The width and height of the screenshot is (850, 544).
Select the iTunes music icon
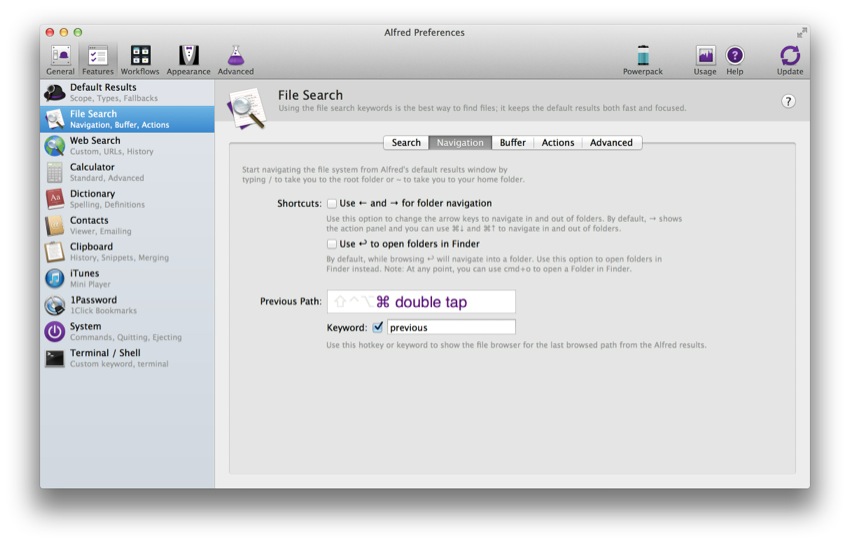(x=55, y=279)
